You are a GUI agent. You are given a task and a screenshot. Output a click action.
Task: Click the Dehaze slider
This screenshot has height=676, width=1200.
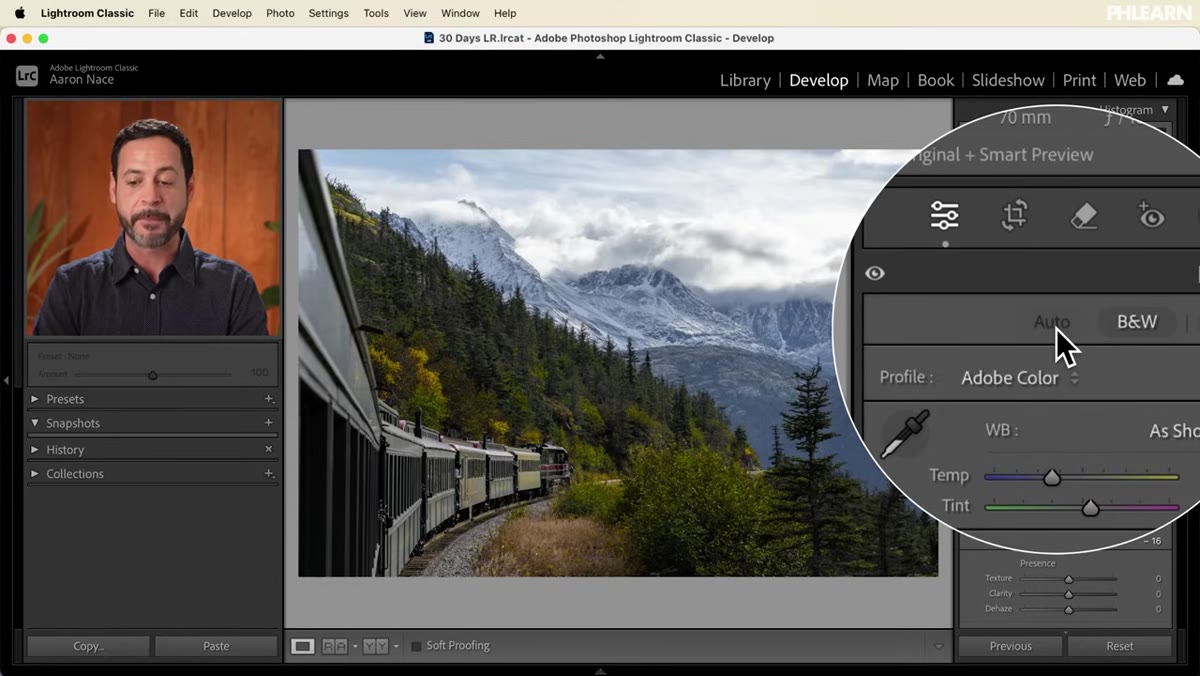tap(1068, 609)
